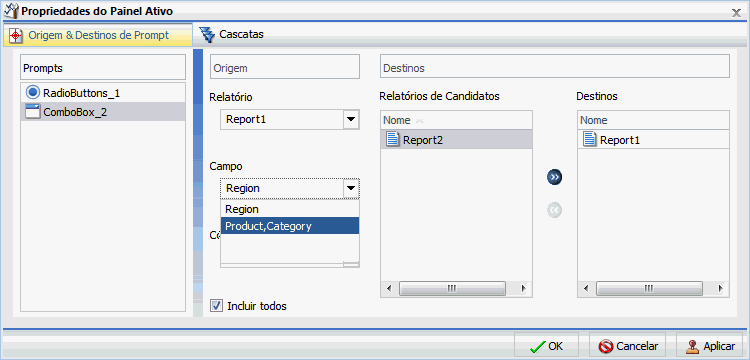Confirm with the OK button
Image resolution: width=750 pixels, height=360 pixels.
(546, 346)
